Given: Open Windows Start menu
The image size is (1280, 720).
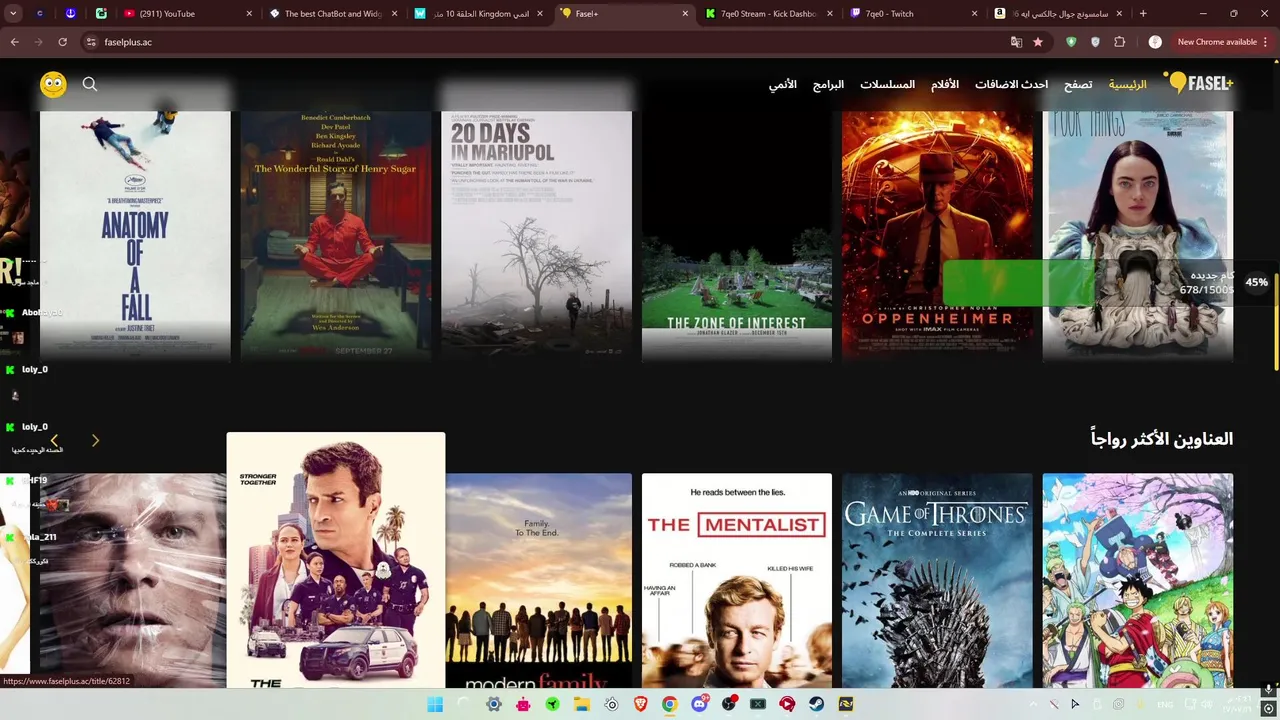Looking at the screenshot, I should (435, 704).
